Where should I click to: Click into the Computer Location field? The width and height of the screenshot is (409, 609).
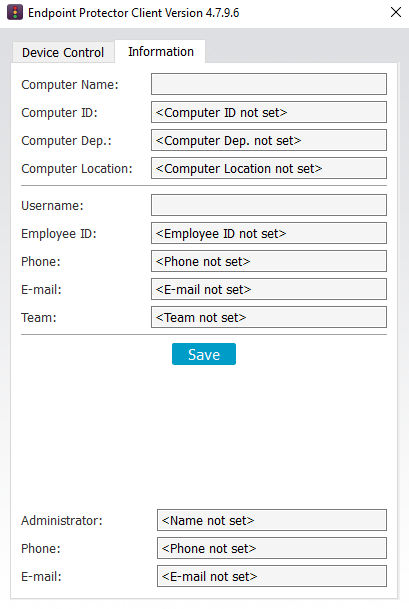[x=269, y=168]
